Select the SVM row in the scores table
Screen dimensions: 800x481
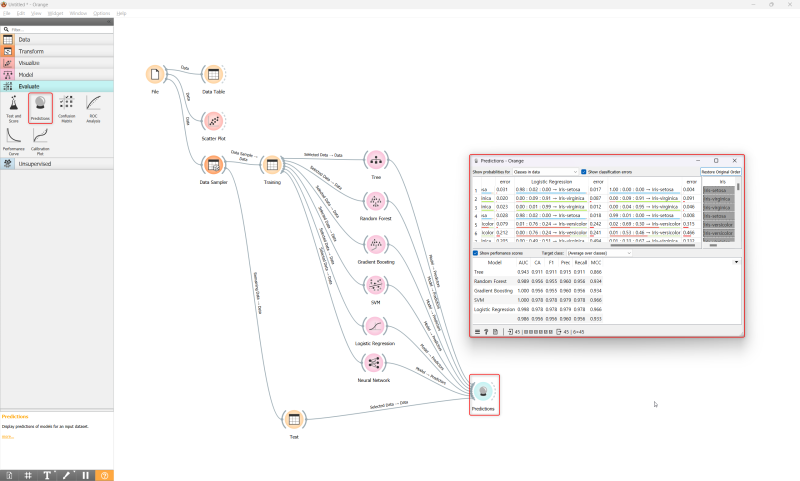click(538, 300)
